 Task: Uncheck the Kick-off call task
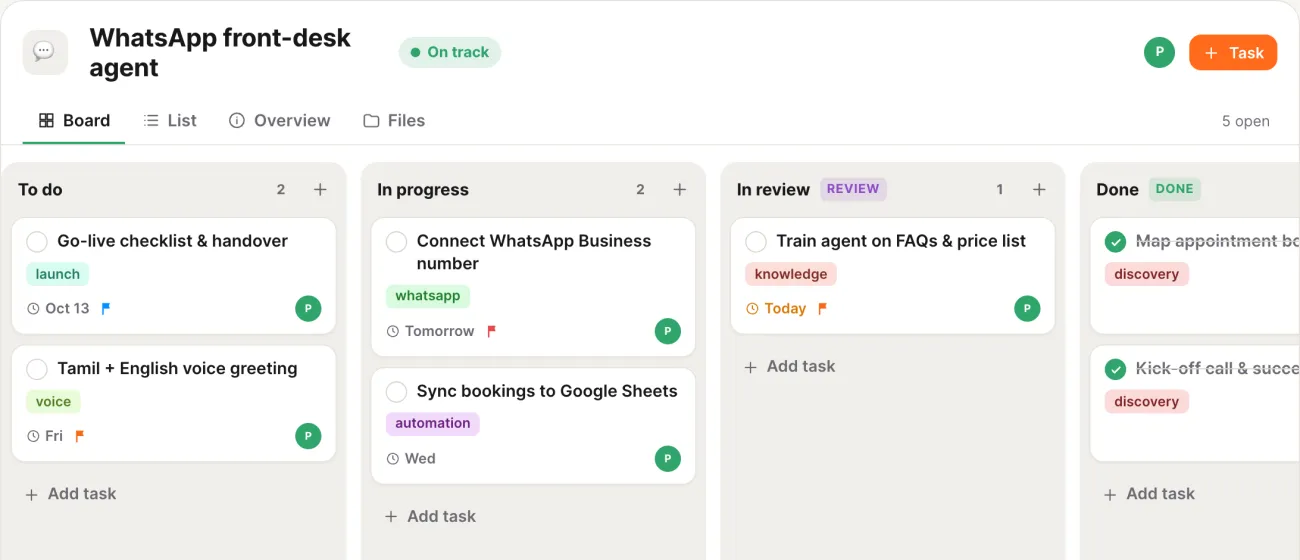click(x=1115, y=369)
